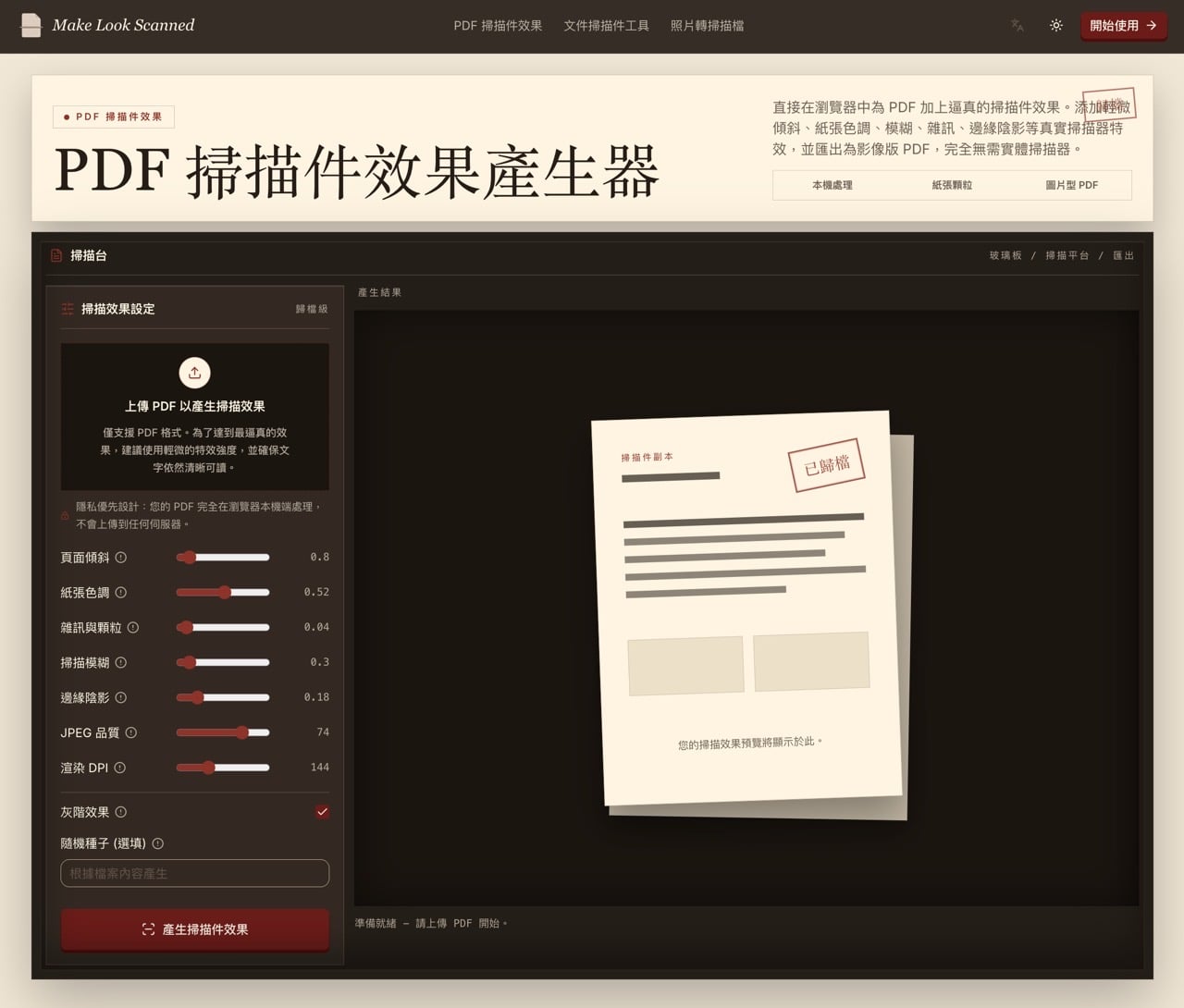Adjust the 頁面傾斜 slider
This screenshot has width=1184, height=1008.
pyautogui.click(x=223, y=558)
